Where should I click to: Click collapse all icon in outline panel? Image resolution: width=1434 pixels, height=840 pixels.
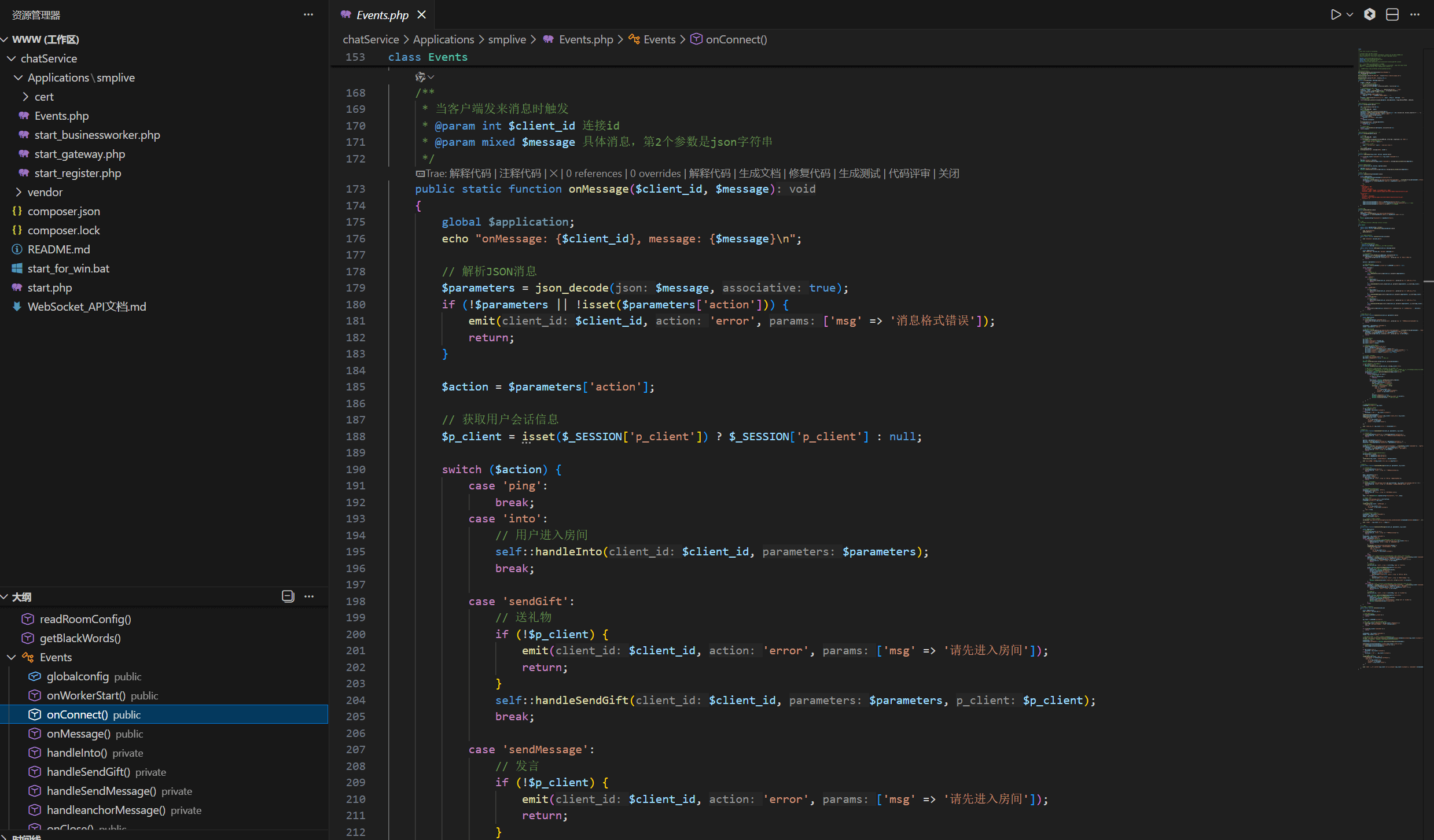(x=288, y=596)
